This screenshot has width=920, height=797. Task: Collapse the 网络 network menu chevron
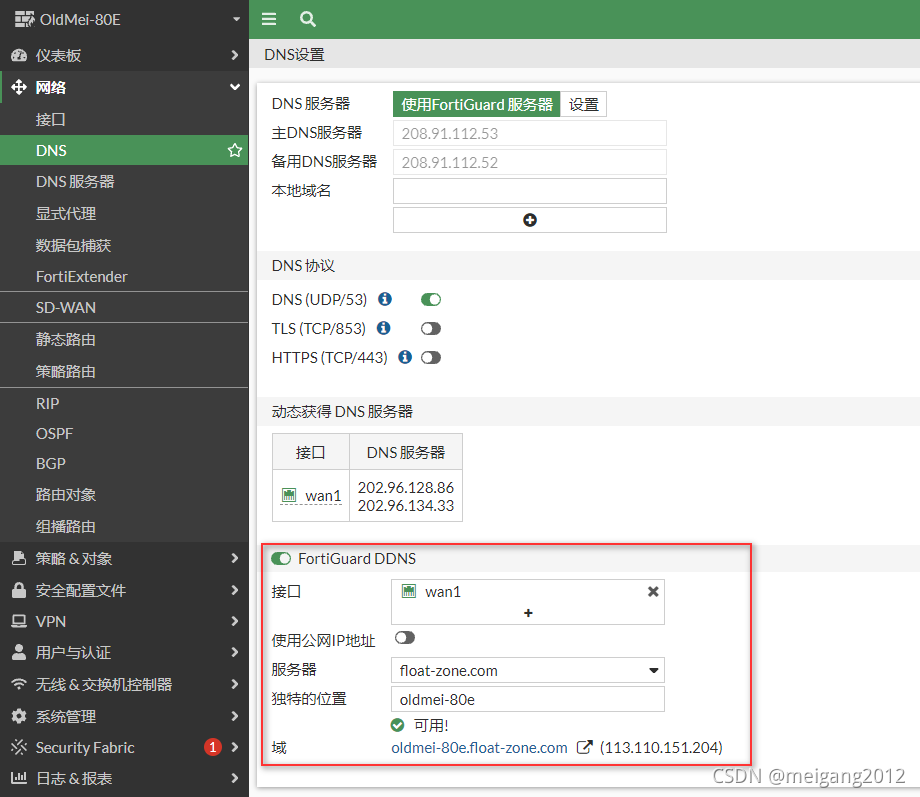pyautogui.click(x=235, y=87)
